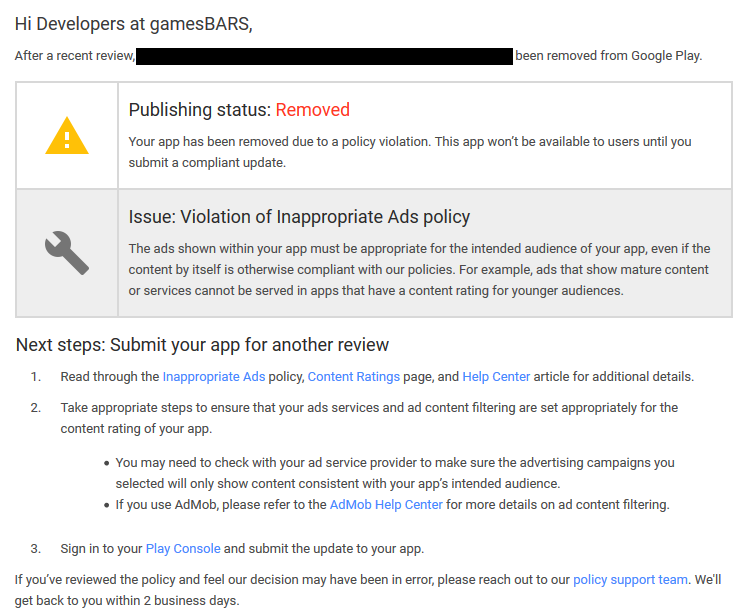739x615 pixels.
Task: Click the "Your app has been removed" paragraph
Action: point(409,151)
